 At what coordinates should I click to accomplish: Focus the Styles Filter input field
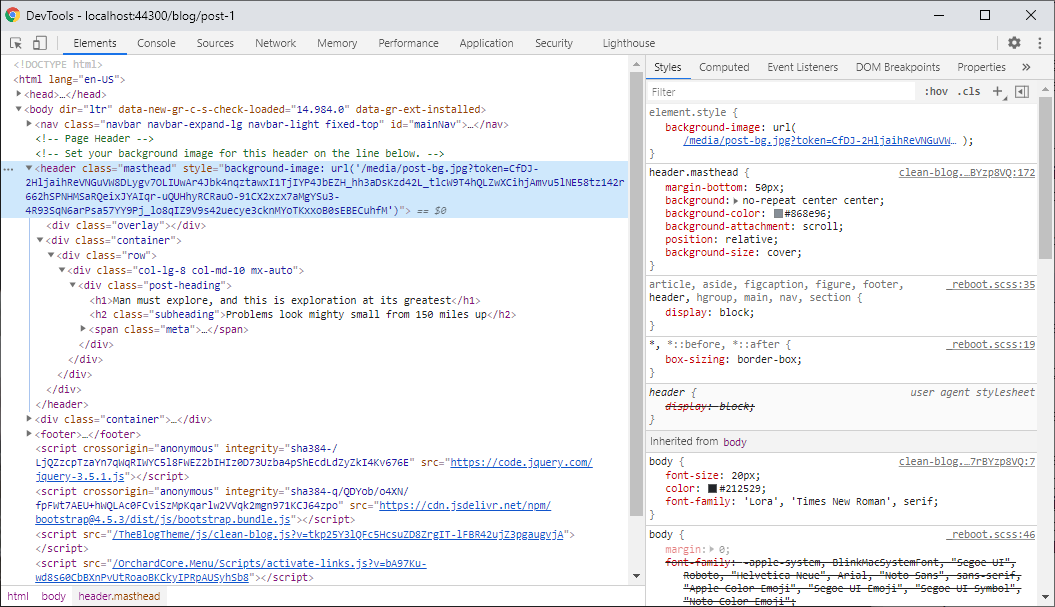tap(780, 92)
